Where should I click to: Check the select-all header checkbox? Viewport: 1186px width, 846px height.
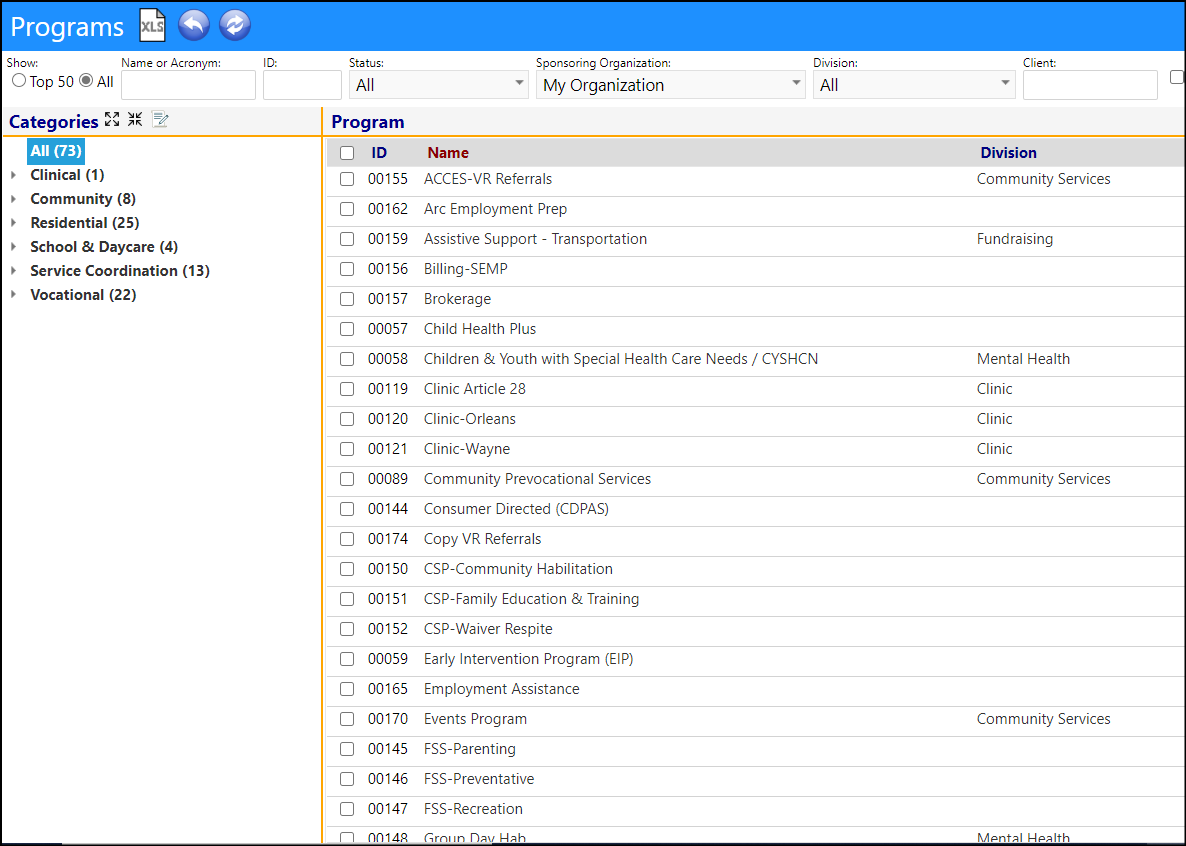click(x=347, y=153)
